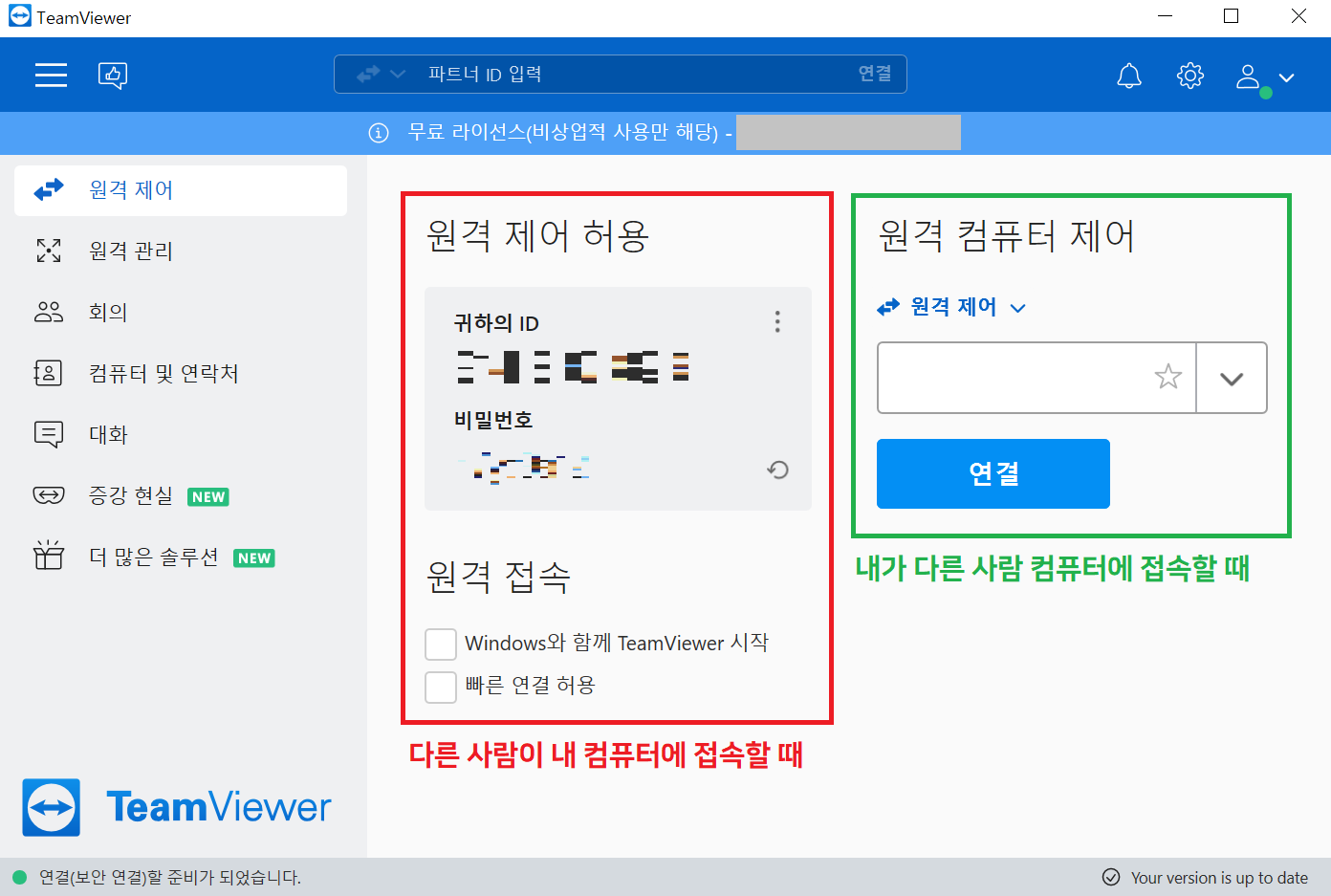Click the 귀하의 ID number

click(573, 367)
